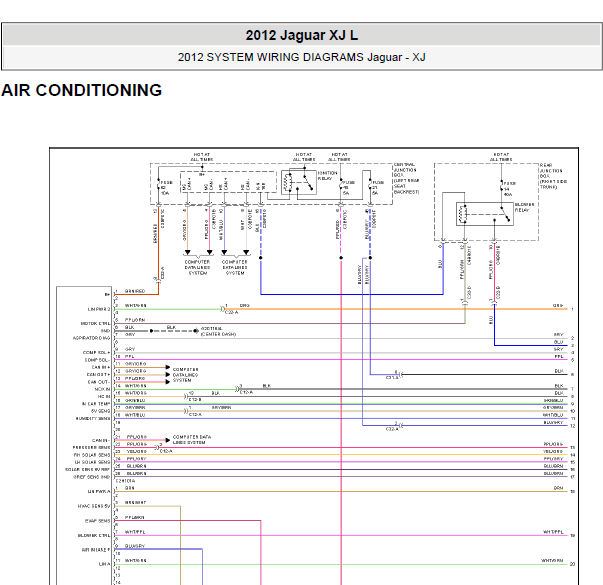Click the ignition relay coil-and-switch symbol
Screen dimensions: 603x585
pyautogui.click(x=299, y=182)
